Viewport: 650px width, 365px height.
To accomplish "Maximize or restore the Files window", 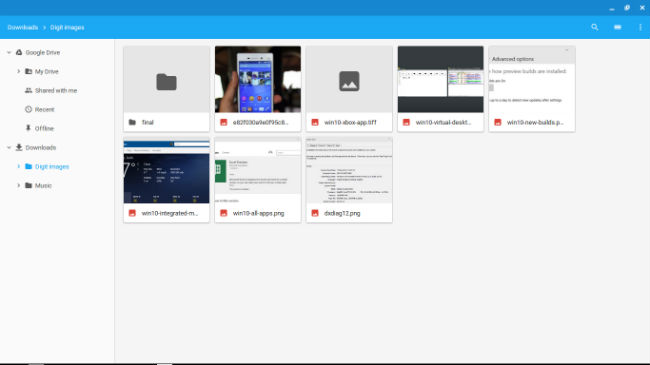I will coord(627,8).
